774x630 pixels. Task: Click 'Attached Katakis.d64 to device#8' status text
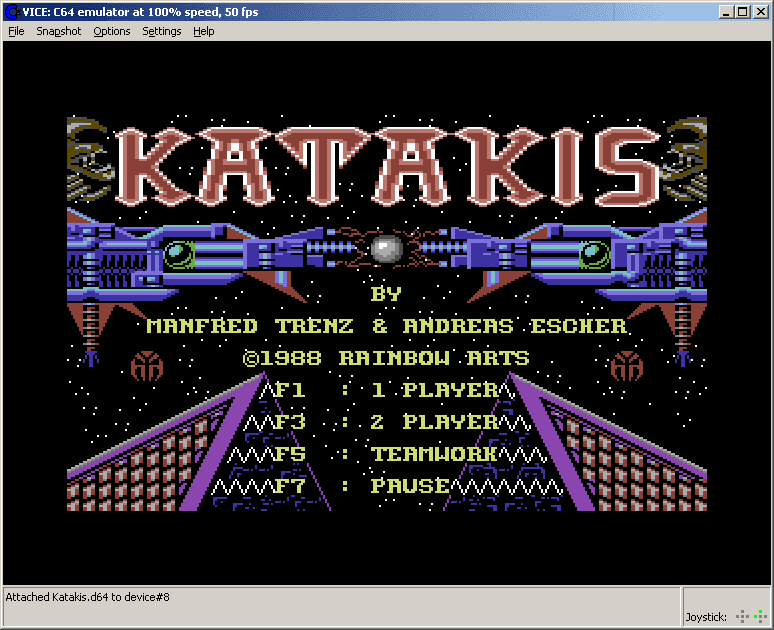(87, 597)
